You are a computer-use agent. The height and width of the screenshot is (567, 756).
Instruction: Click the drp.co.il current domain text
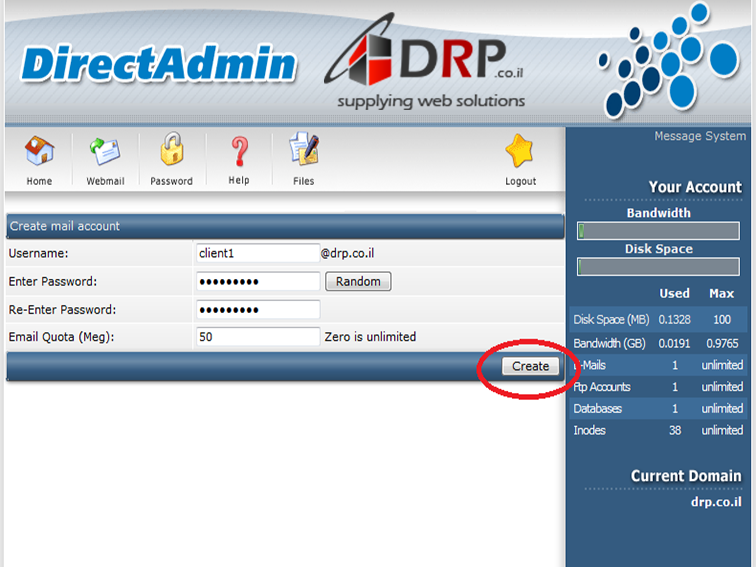[x=716, y=502]
